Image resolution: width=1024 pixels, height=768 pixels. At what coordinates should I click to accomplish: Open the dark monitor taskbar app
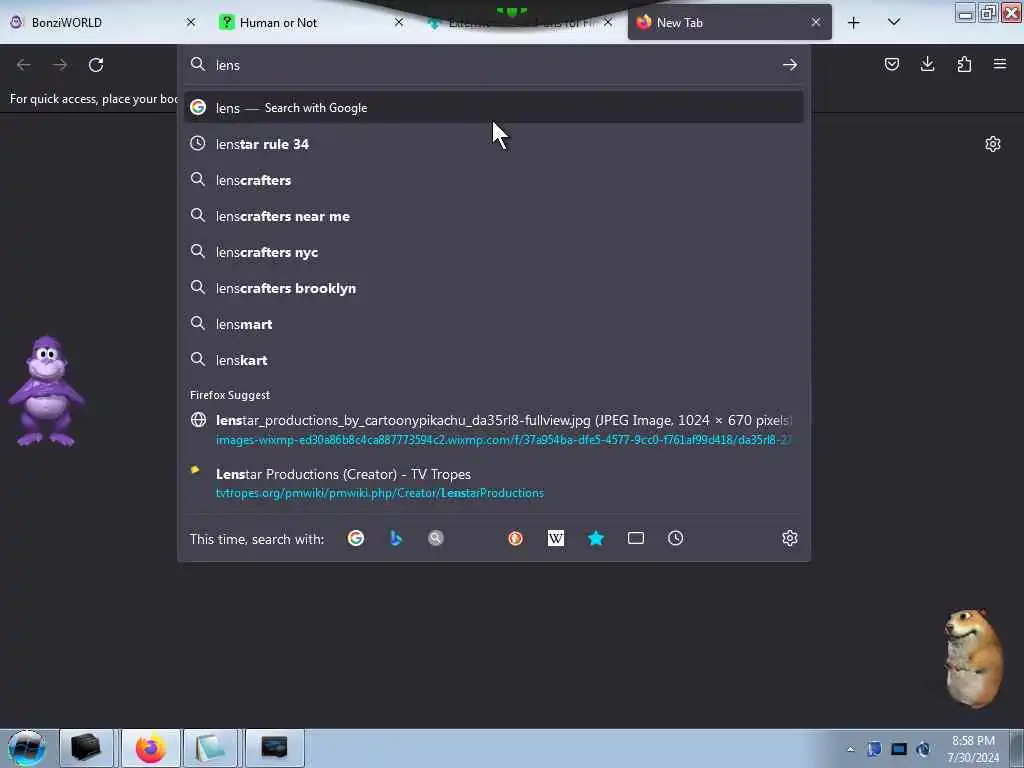[274, 748]
